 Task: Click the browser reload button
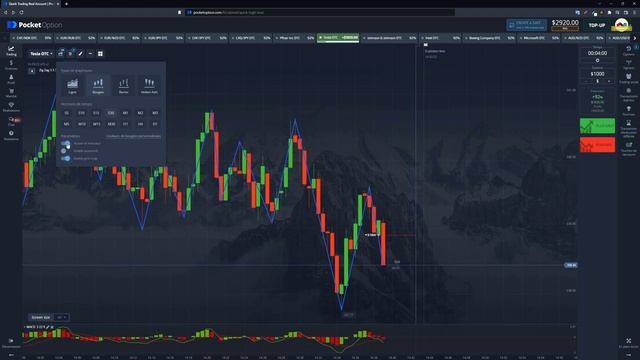21,13
